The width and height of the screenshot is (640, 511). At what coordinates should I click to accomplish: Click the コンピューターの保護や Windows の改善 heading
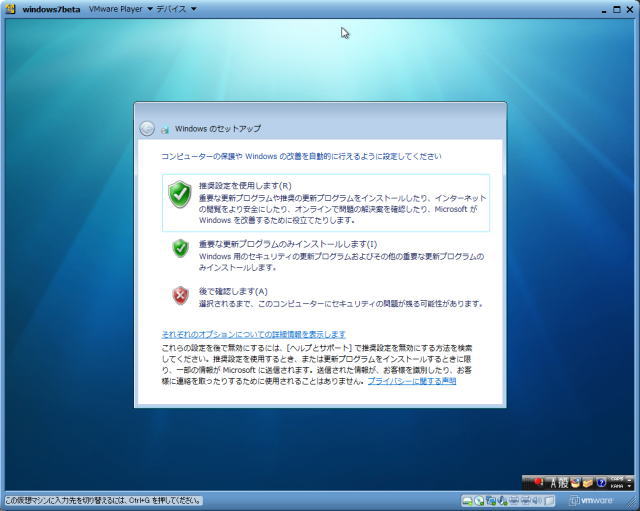coord(301,156)
